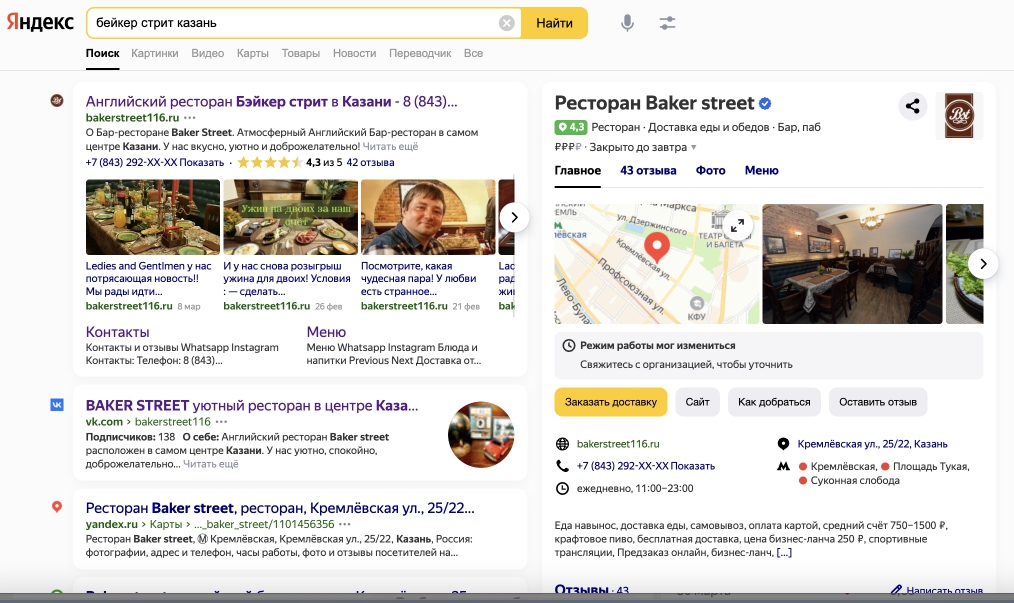Viewport: 1014px width, 603px height.
Task: Click the Как добраться button
Action: coord(774,402)
